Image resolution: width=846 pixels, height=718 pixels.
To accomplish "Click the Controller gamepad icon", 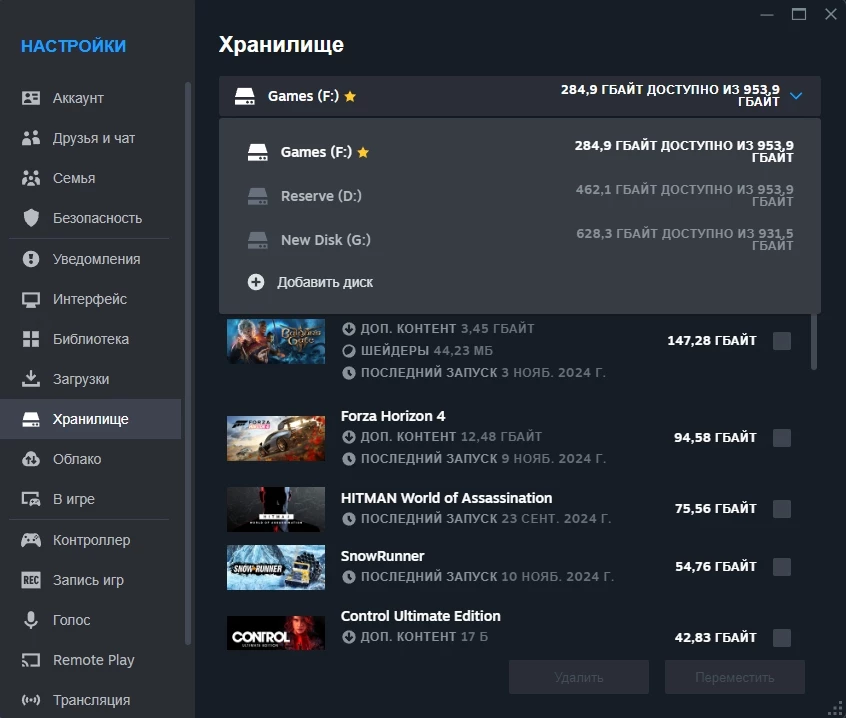I will coord(31,540).
